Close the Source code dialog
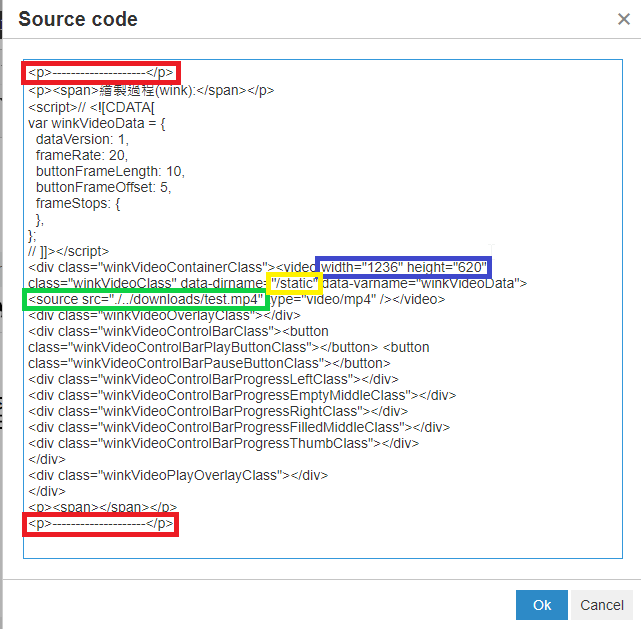 point(623,19)
